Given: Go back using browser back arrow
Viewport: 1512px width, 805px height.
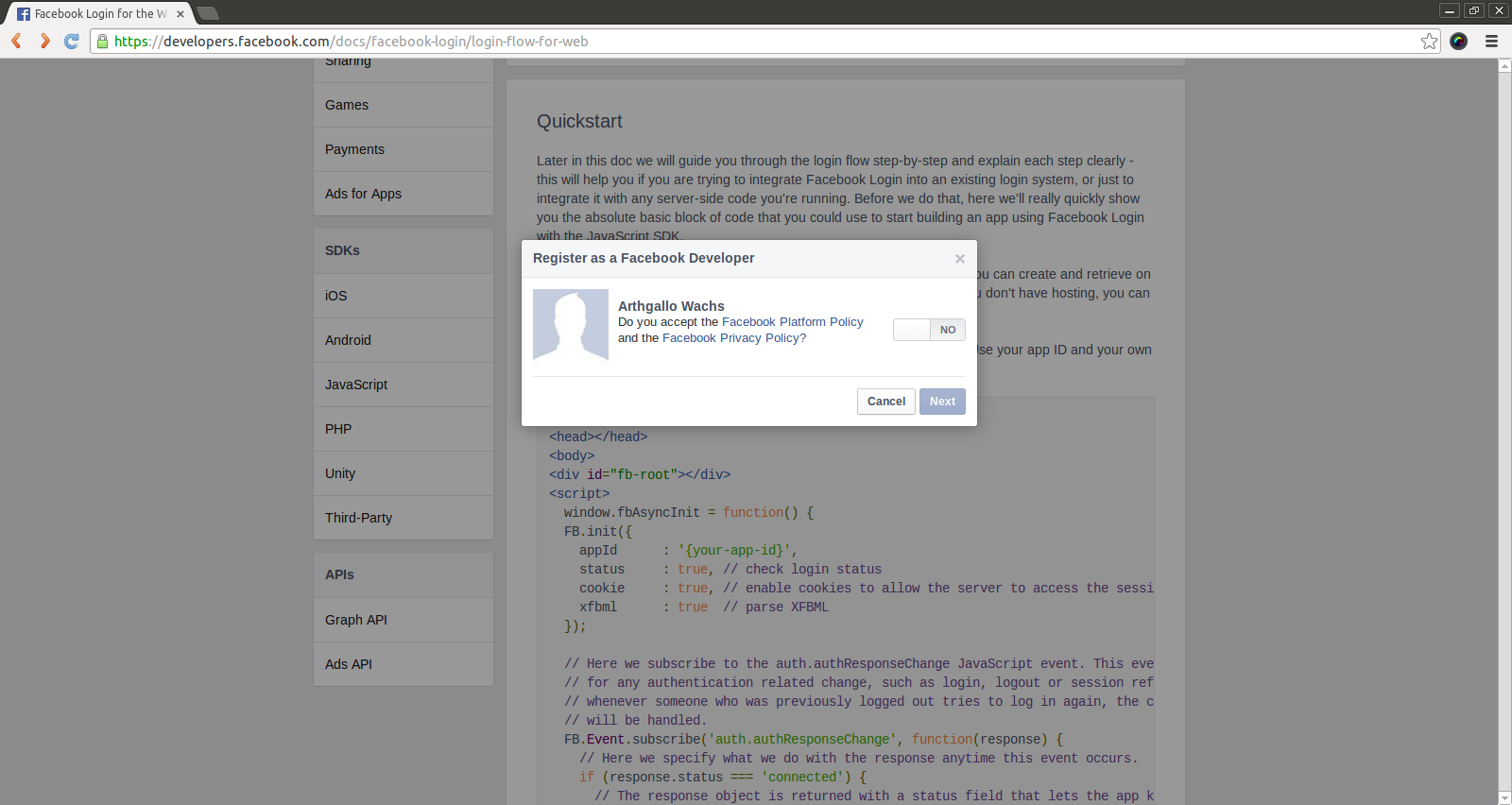Looking at the screenshot, I should [16, 41].
